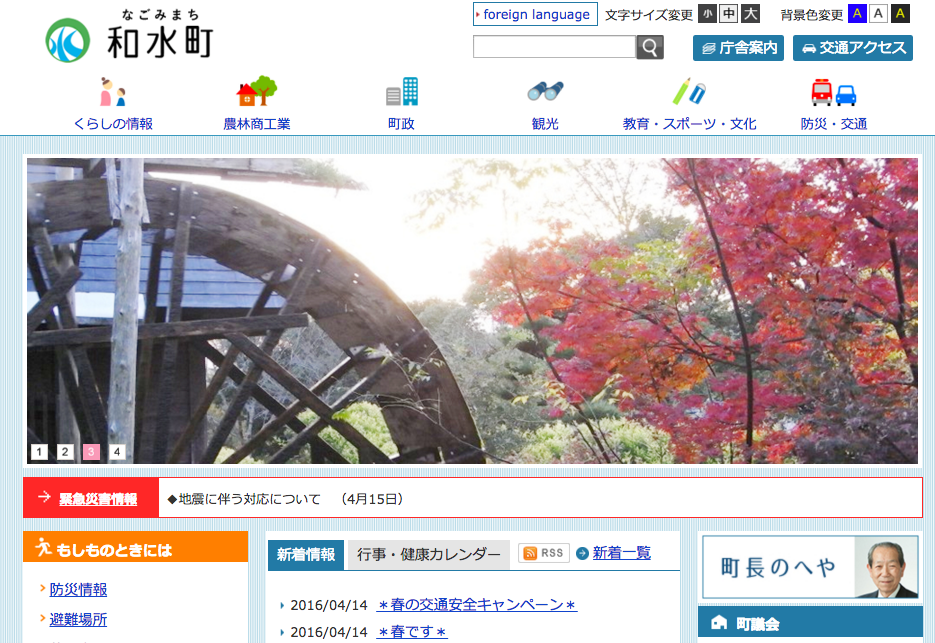935x643 pixels.
Task: Open 農林商工業 menu label
Action: [256, 123]
